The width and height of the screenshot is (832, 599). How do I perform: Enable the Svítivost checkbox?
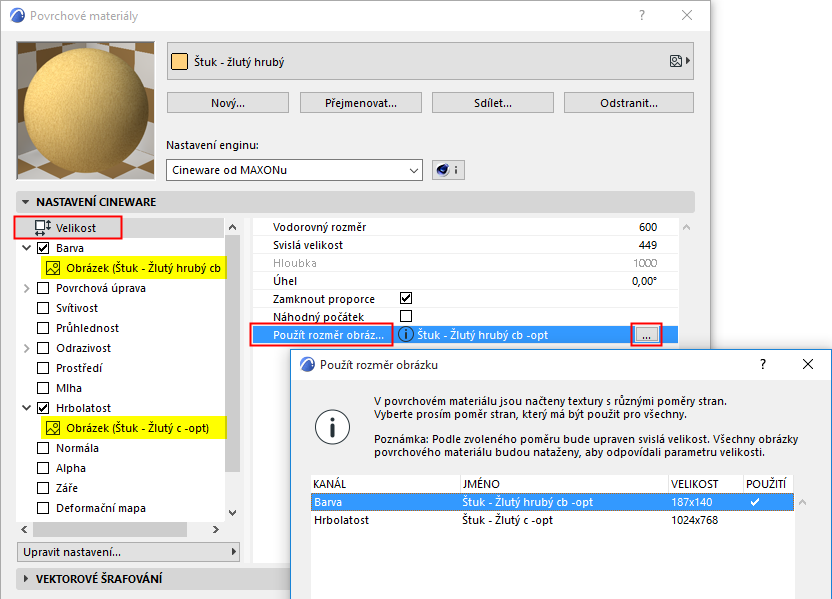pyautogui.click(x=43, y=308)
